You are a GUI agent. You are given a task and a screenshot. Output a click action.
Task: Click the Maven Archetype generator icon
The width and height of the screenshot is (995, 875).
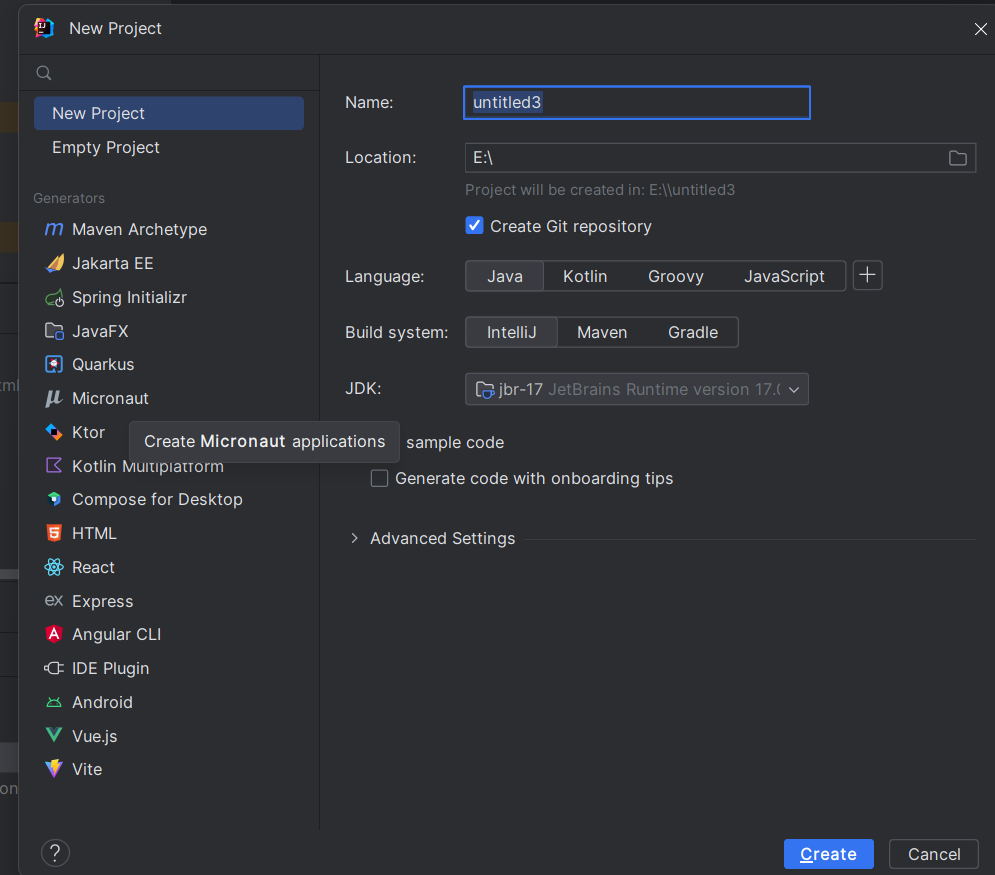(x=54, y=229)
